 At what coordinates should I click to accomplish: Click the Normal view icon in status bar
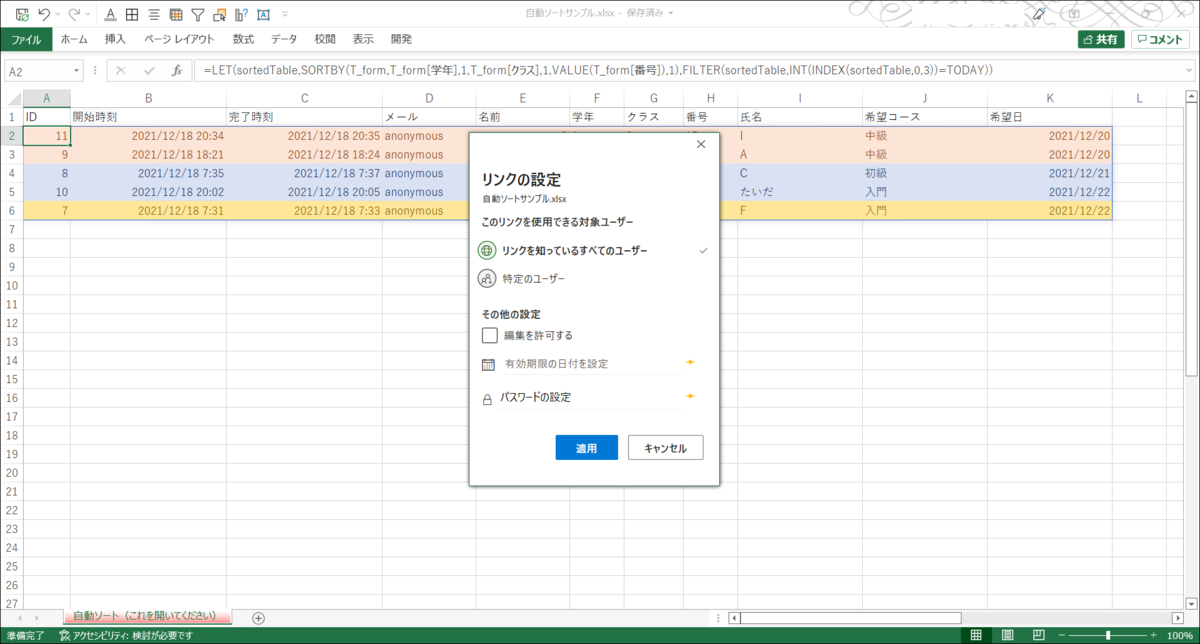[x=976, y=634]
